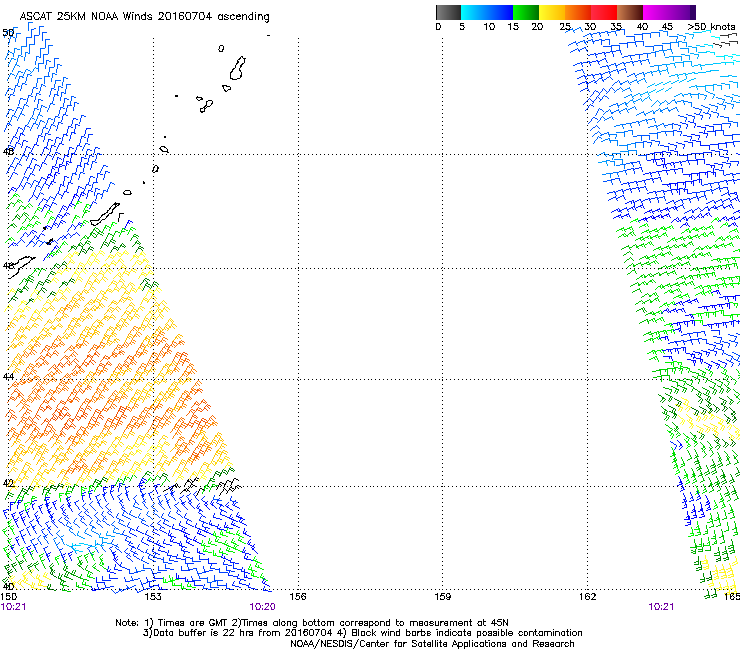Click the '25' label under the color legend
Image resolution: width=740 pixels, height=650 pixels.
pyautogui.click(x=565, y=27)
